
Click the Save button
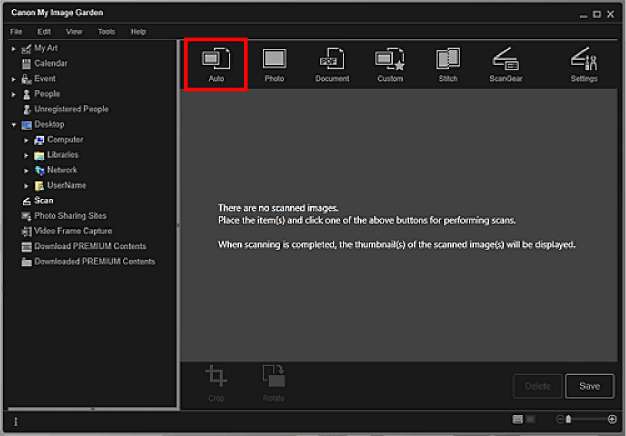[x=589, y=386]
